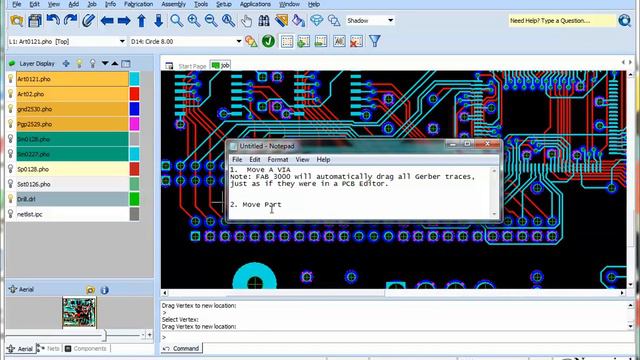Toggle visibility bulb for Art0121.pho layer
This screenshot has height=360, width=640.
click(x=11, y=79)
